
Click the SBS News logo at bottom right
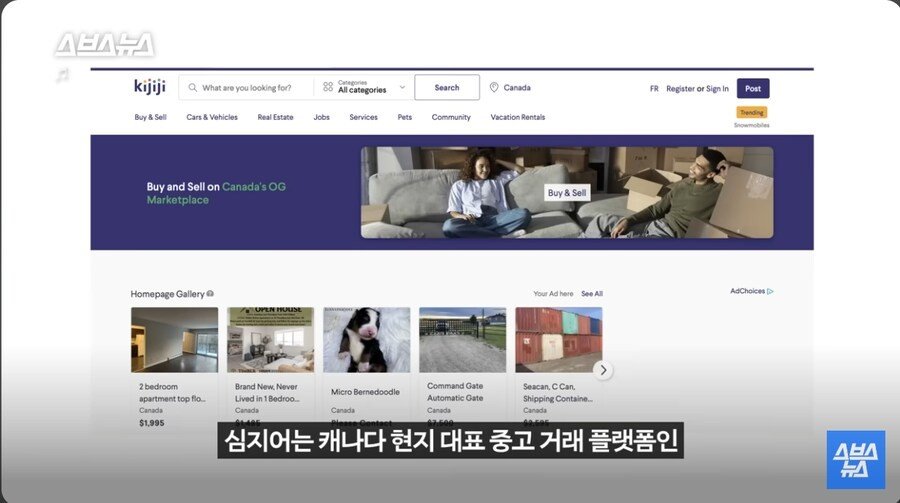[856, 460]
